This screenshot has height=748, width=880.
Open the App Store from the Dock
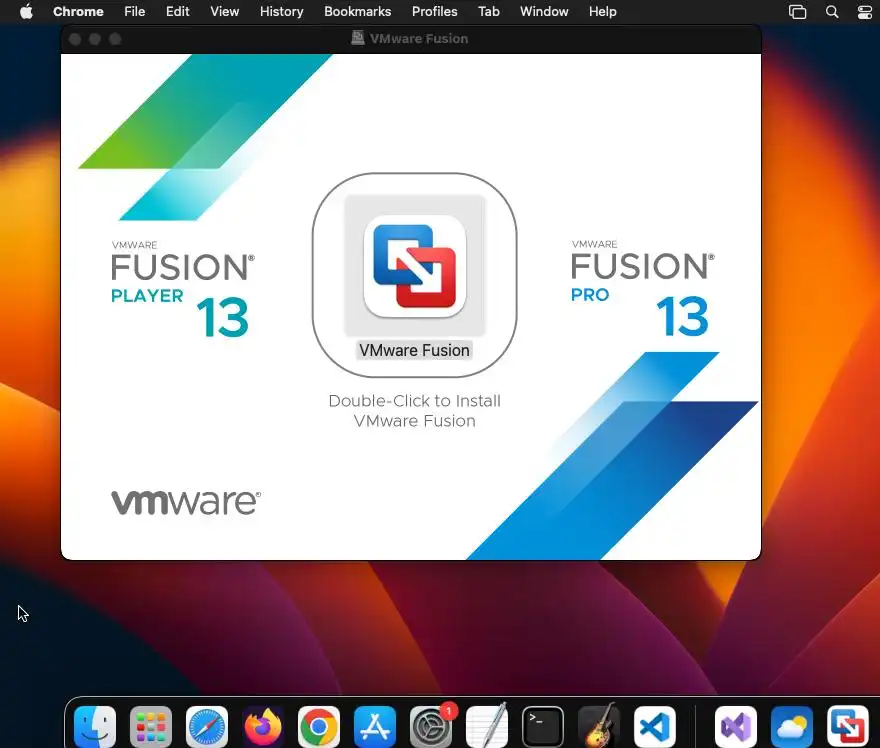375,727
